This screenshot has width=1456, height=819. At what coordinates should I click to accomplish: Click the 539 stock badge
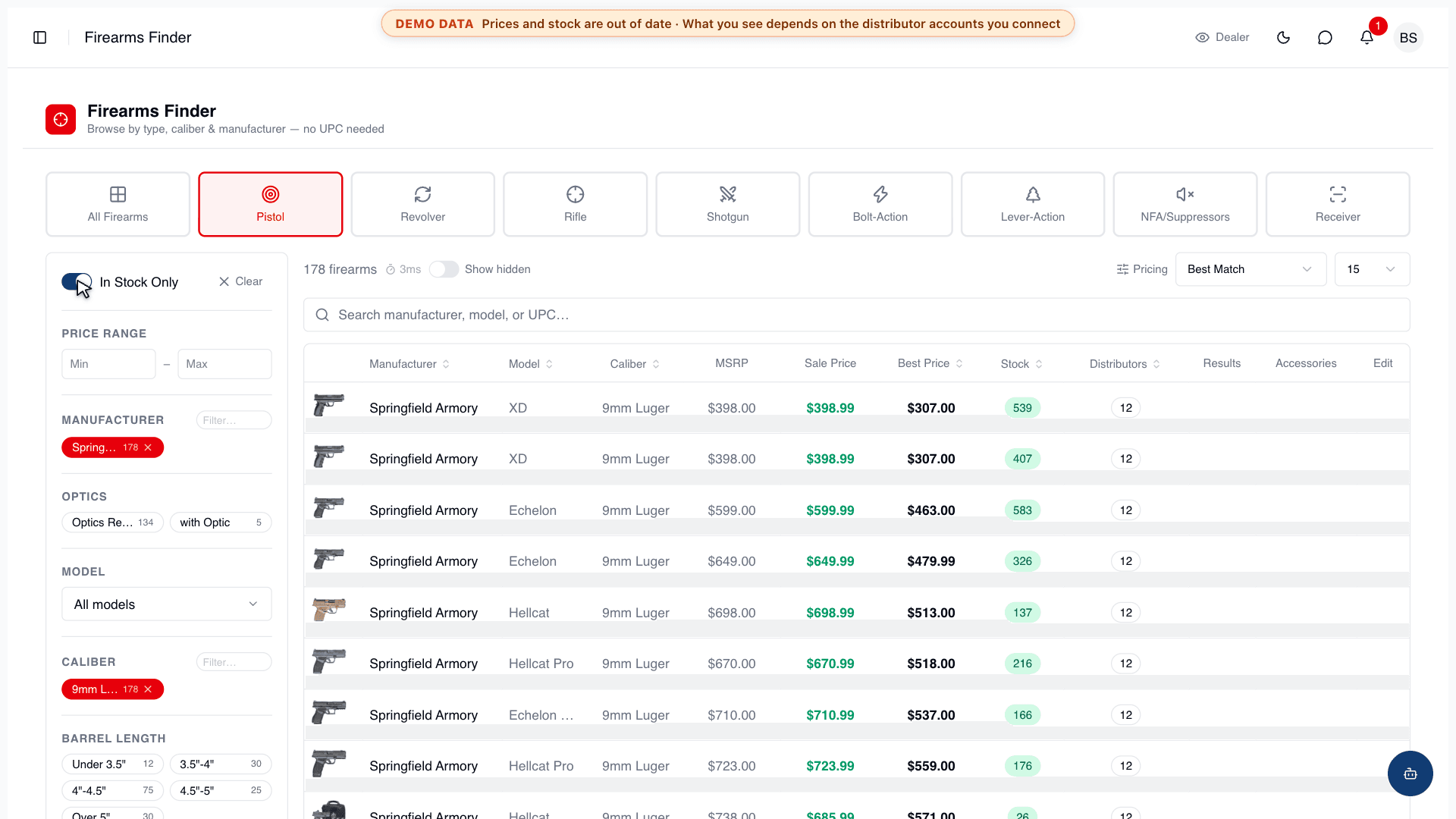click(x=1022, y=408)
